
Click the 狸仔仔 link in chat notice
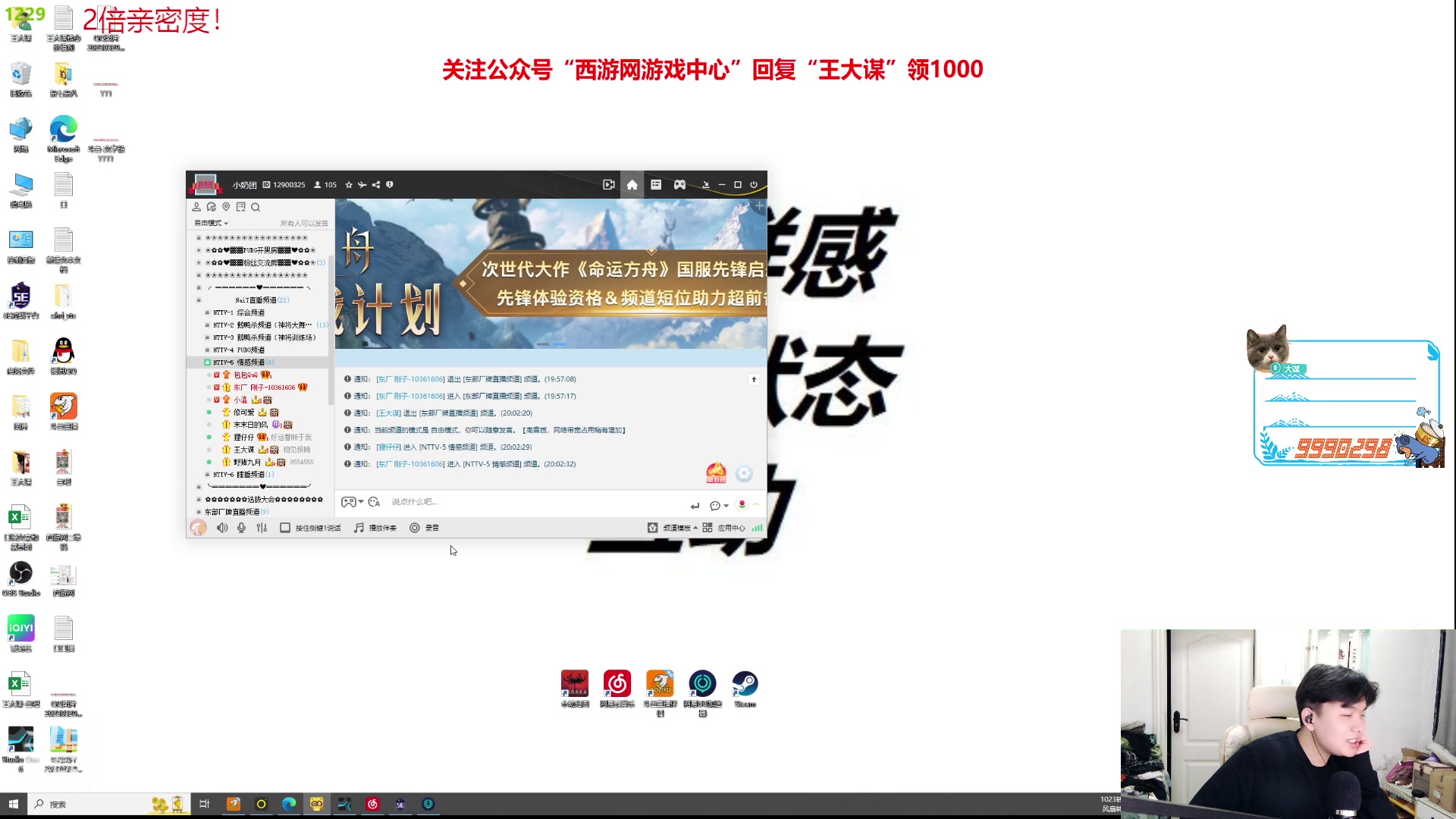click(x=388, y=447)
